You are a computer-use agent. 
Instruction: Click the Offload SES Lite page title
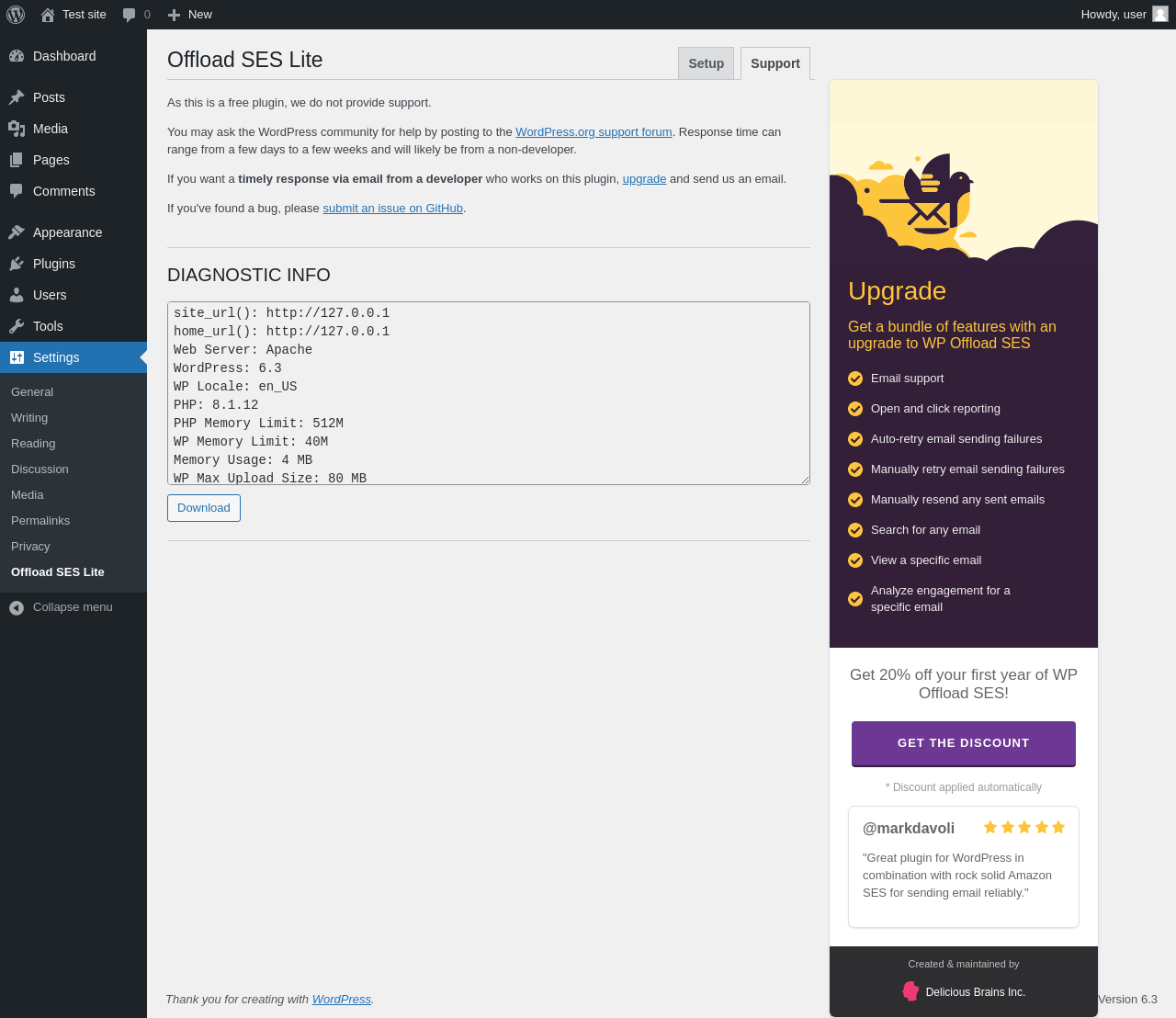tap(244, 60)
